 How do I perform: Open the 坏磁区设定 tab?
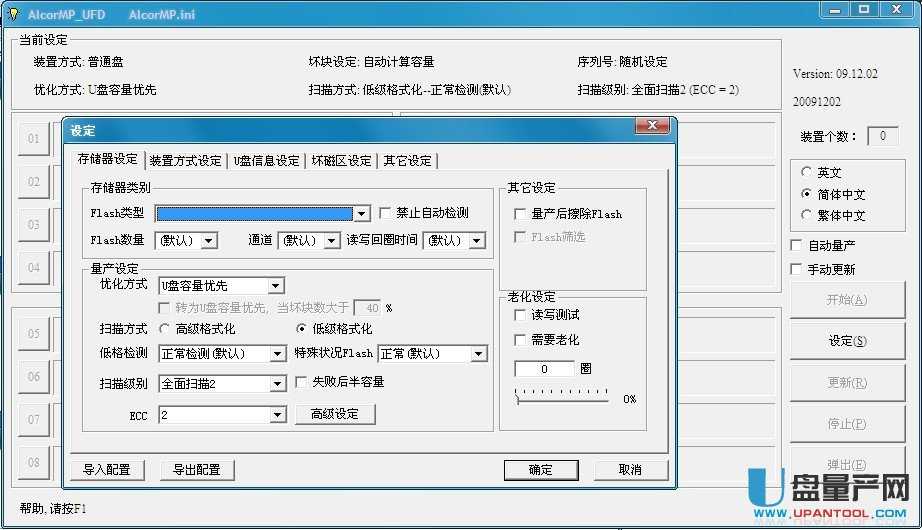click(341, 161)
